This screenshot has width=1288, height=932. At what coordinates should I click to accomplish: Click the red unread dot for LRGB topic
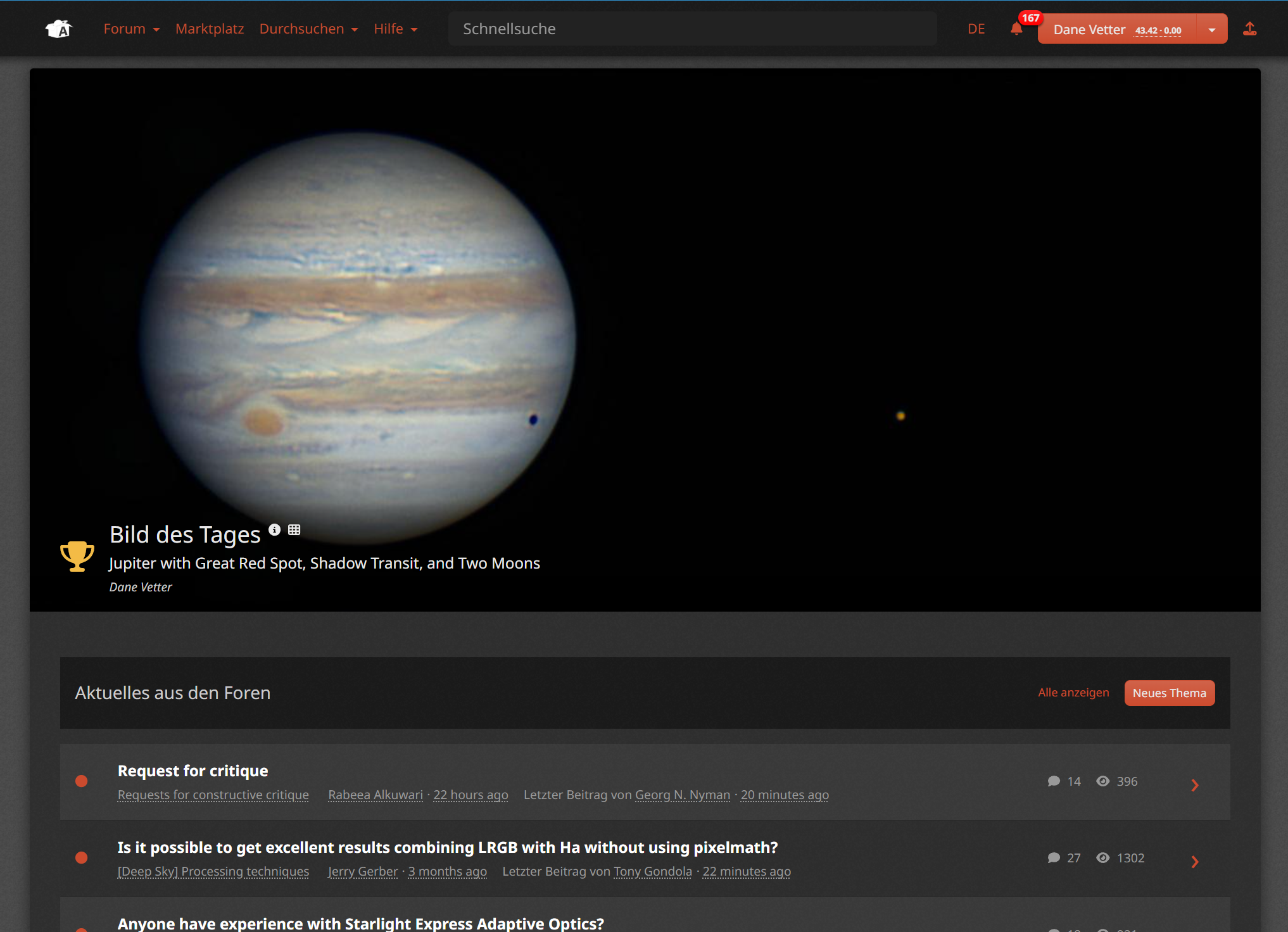82,858
